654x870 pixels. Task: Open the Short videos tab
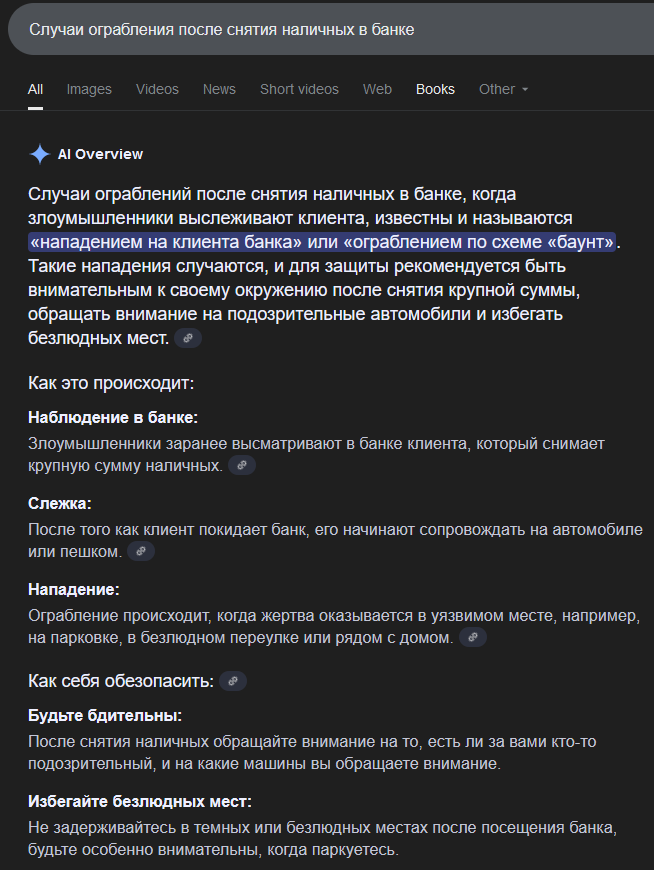tap(299, 89)
